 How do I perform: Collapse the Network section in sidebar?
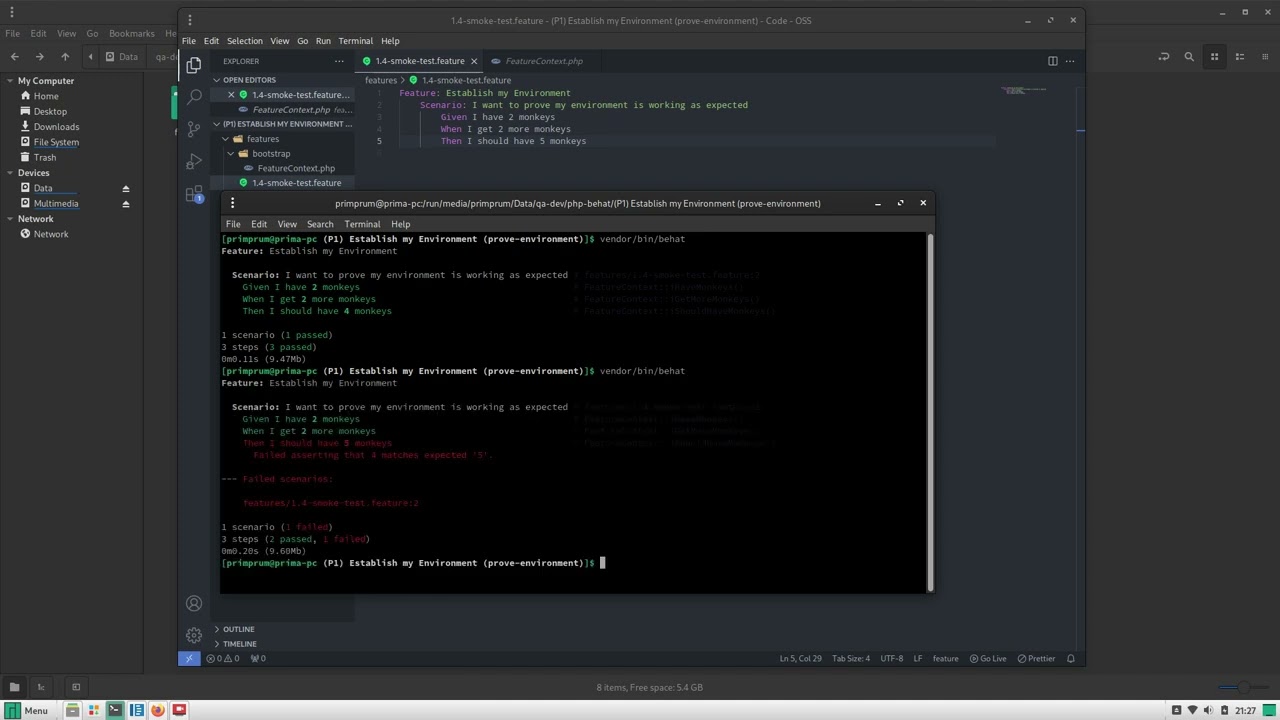tap(9, 219)
